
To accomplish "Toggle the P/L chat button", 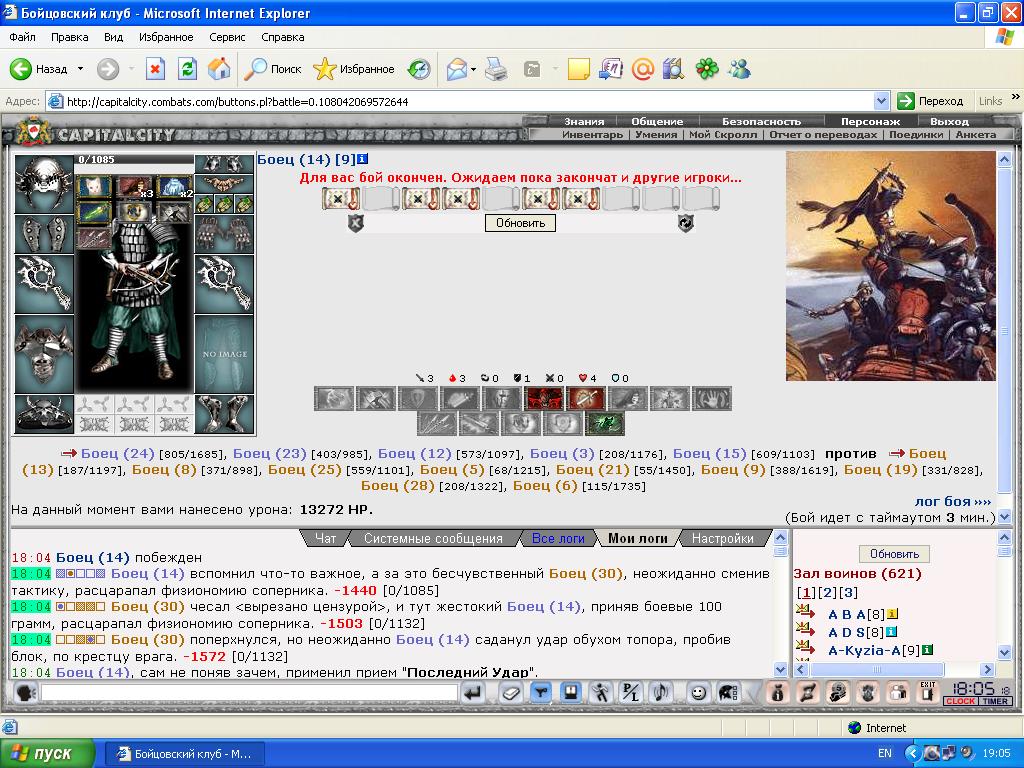I will click(631, 693).
